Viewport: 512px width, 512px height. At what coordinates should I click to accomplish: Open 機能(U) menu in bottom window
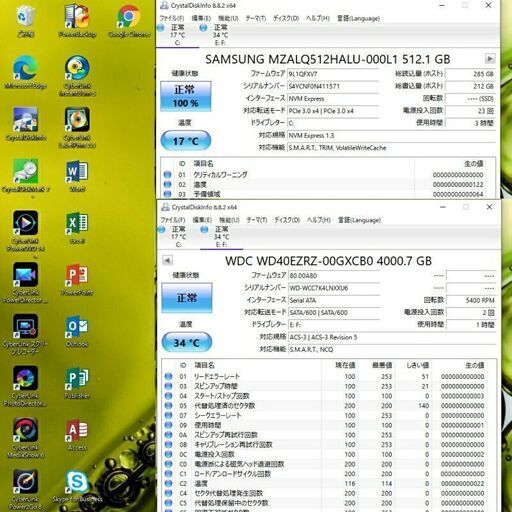pos(229,220)
